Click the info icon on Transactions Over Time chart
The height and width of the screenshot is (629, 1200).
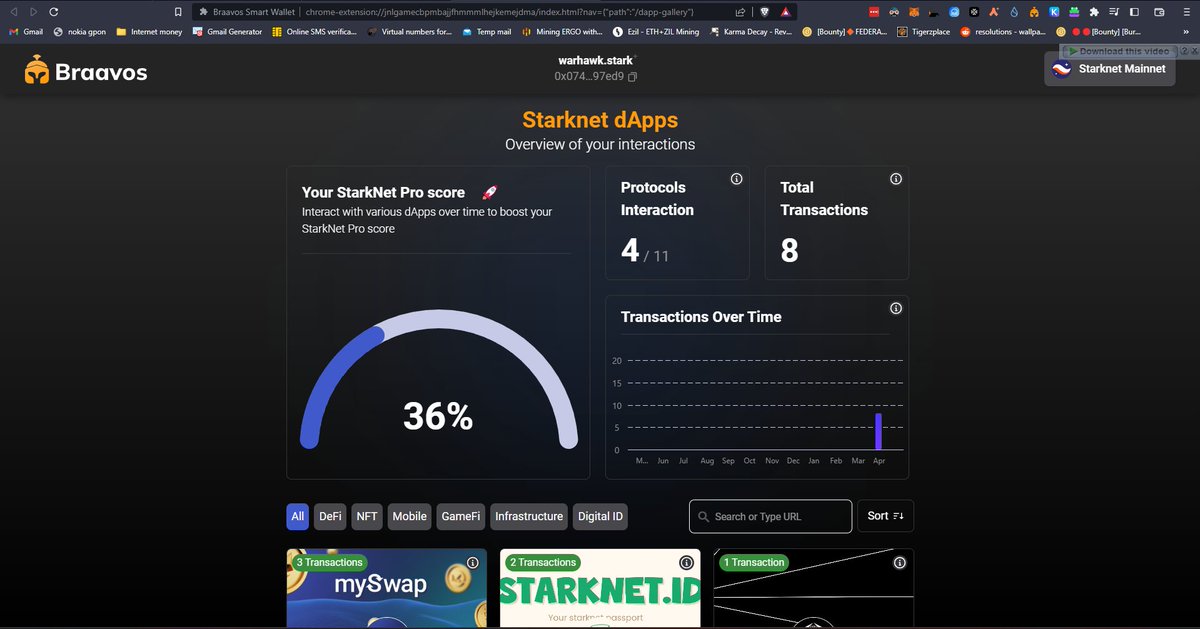tap(895, 309)
